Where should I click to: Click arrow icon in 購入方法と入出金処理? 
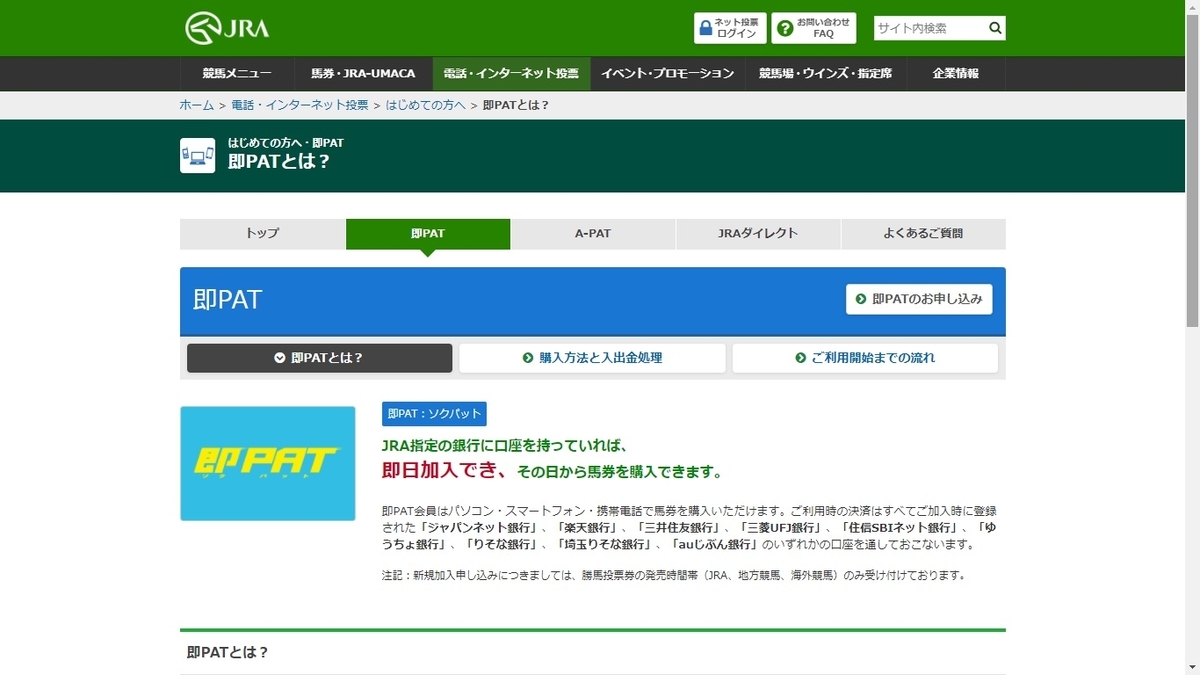tap(528, 358)
